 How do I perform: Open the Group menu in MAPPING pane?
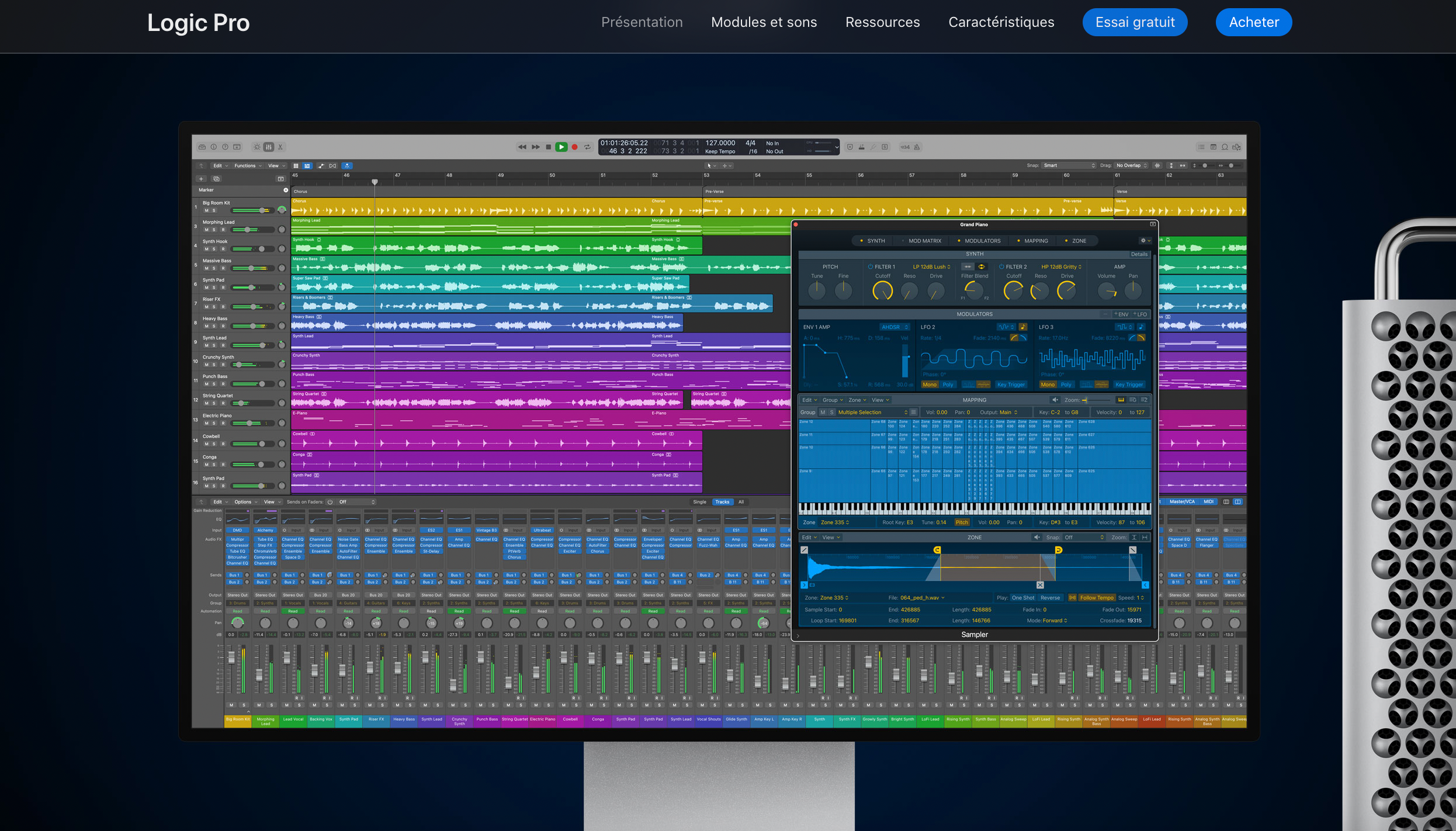tap(833, 400)
